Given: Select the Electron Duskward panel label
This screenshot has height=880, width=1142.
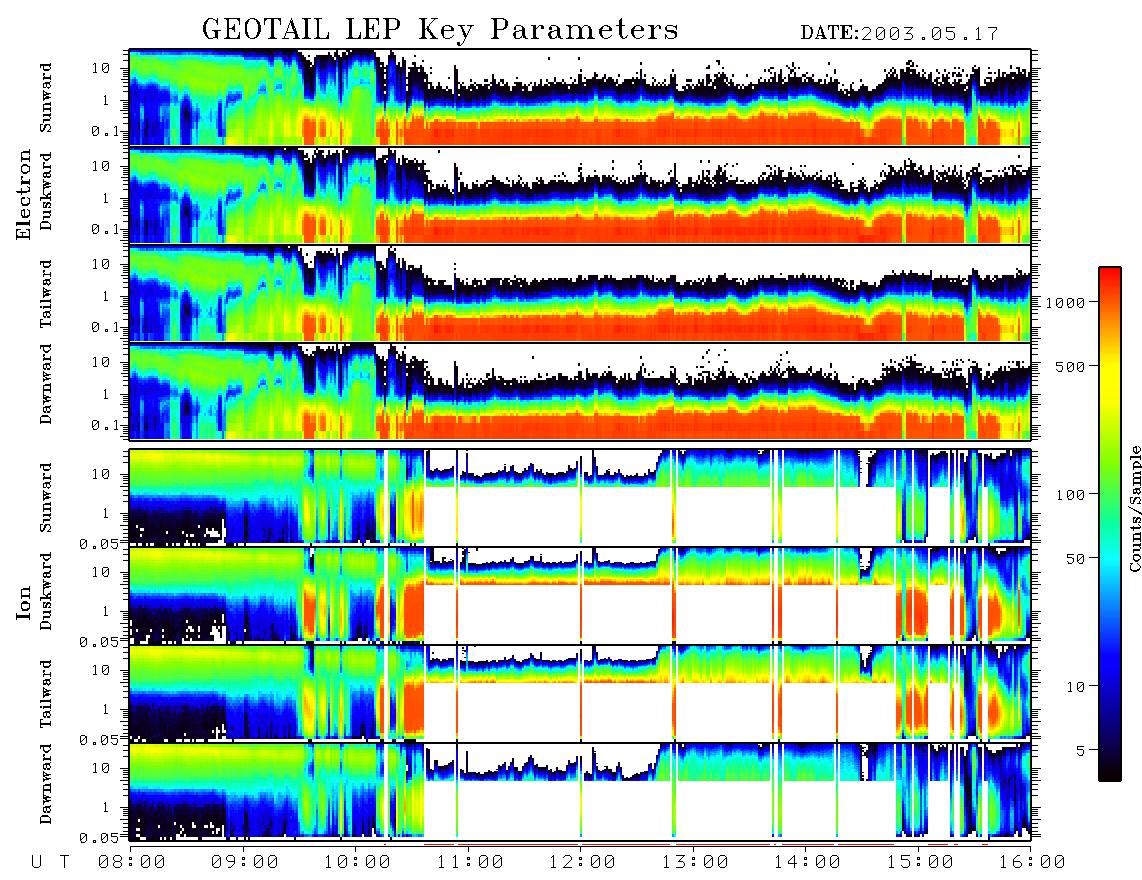Looking at the screenshot, I should pos(46,191).
